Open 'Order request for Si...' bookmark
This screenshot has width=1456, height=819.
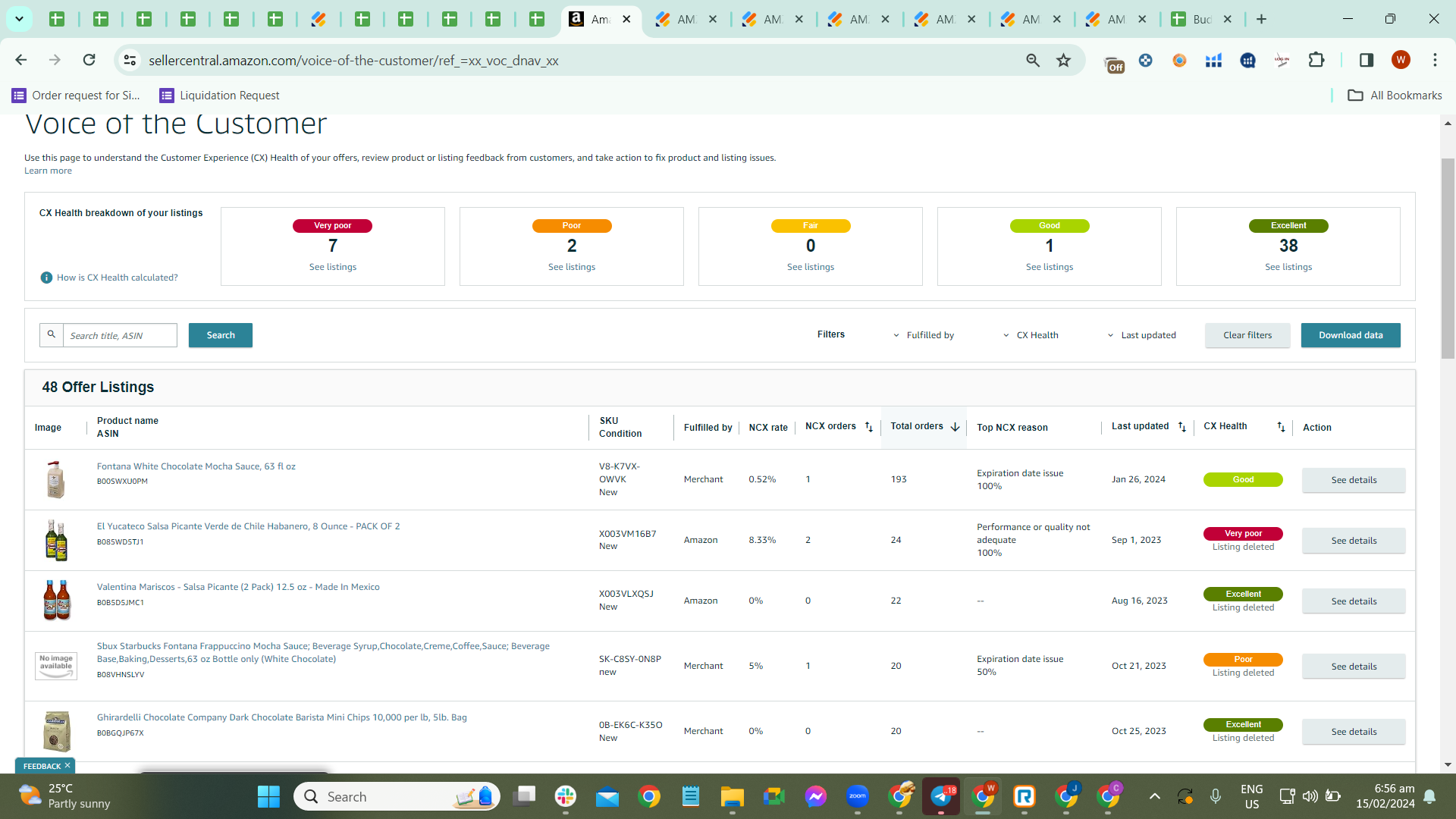click(x=76, y=96)
